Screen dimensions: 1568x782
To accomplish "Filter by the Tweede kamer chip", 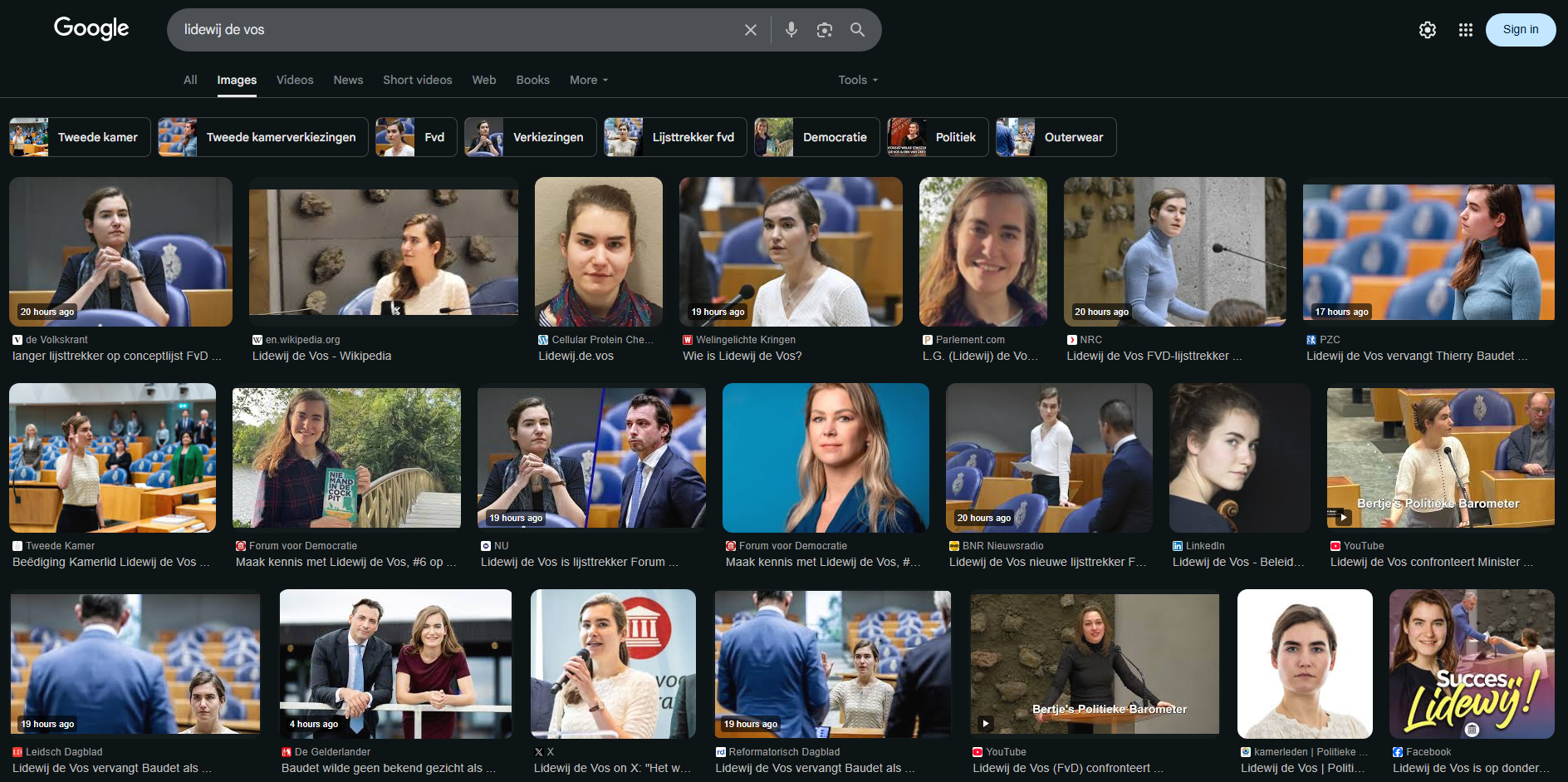I will [80, 137].
